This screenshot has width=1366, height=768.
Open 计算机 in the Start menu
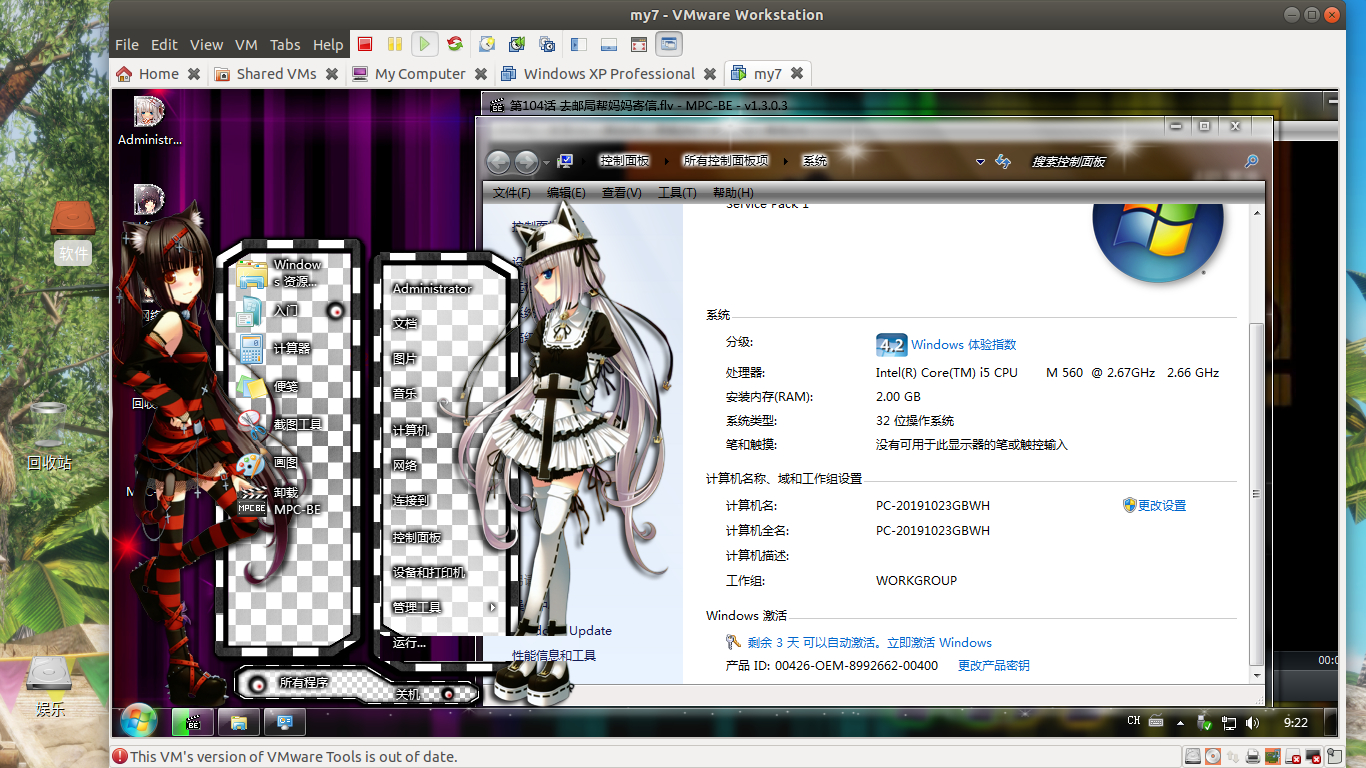coord(411,430)
